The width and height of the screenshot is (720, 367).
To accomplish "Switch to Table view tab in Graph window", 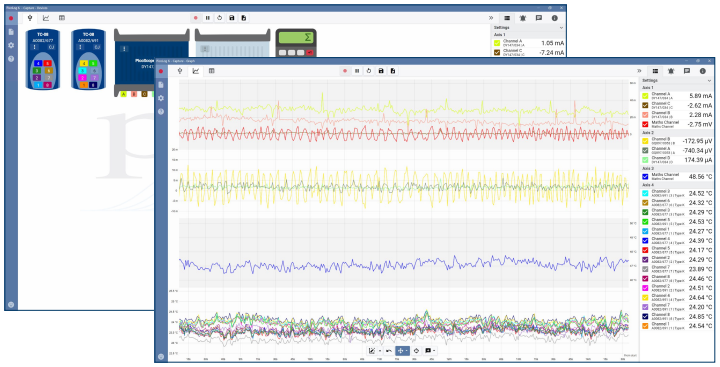I will pos(211,71).
